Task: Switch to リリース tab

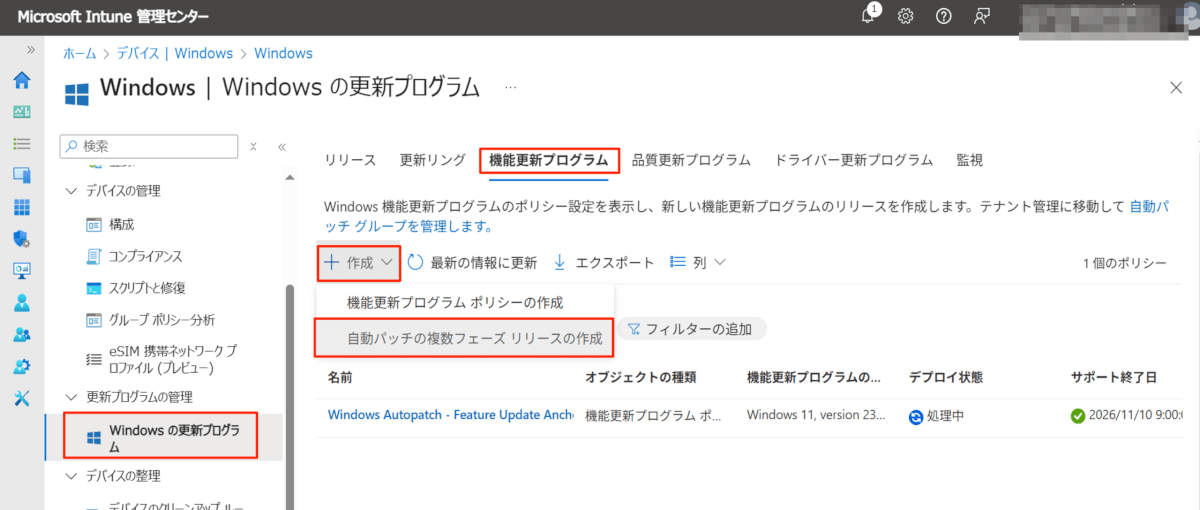Action: click(x=350, y=160)
